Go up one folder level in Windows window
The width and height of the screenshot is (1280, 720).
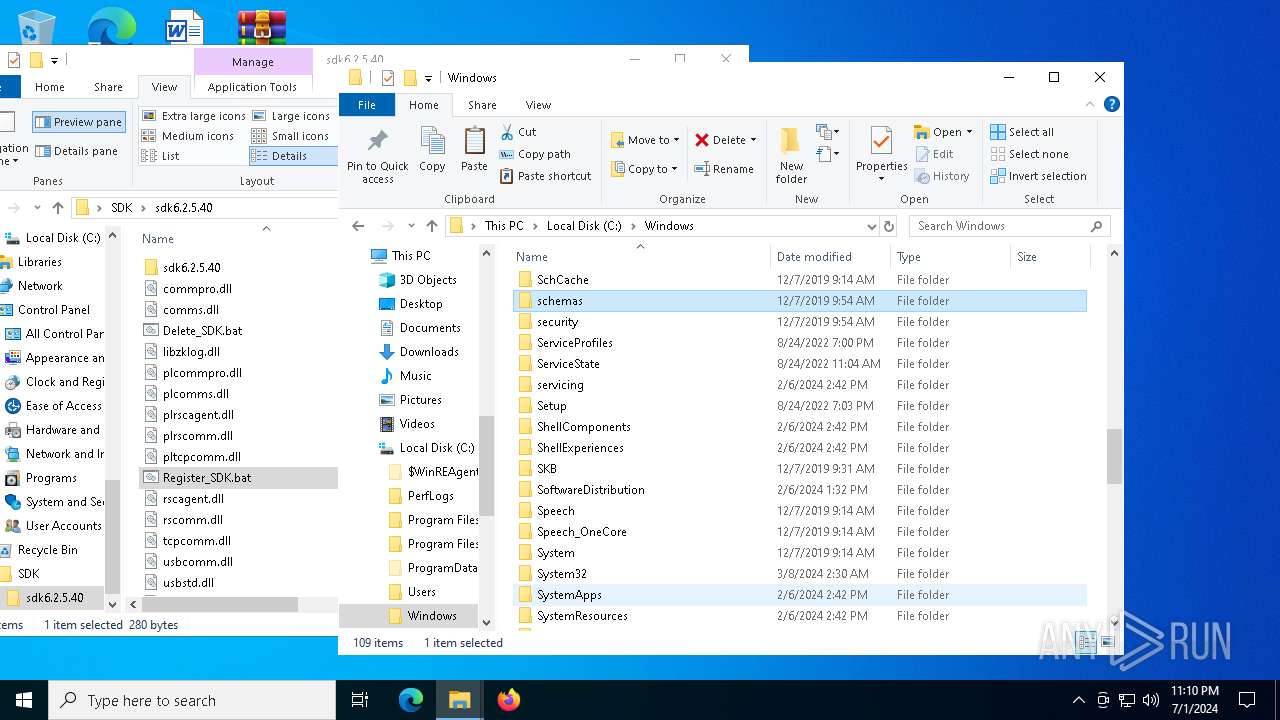coord(431,226)
